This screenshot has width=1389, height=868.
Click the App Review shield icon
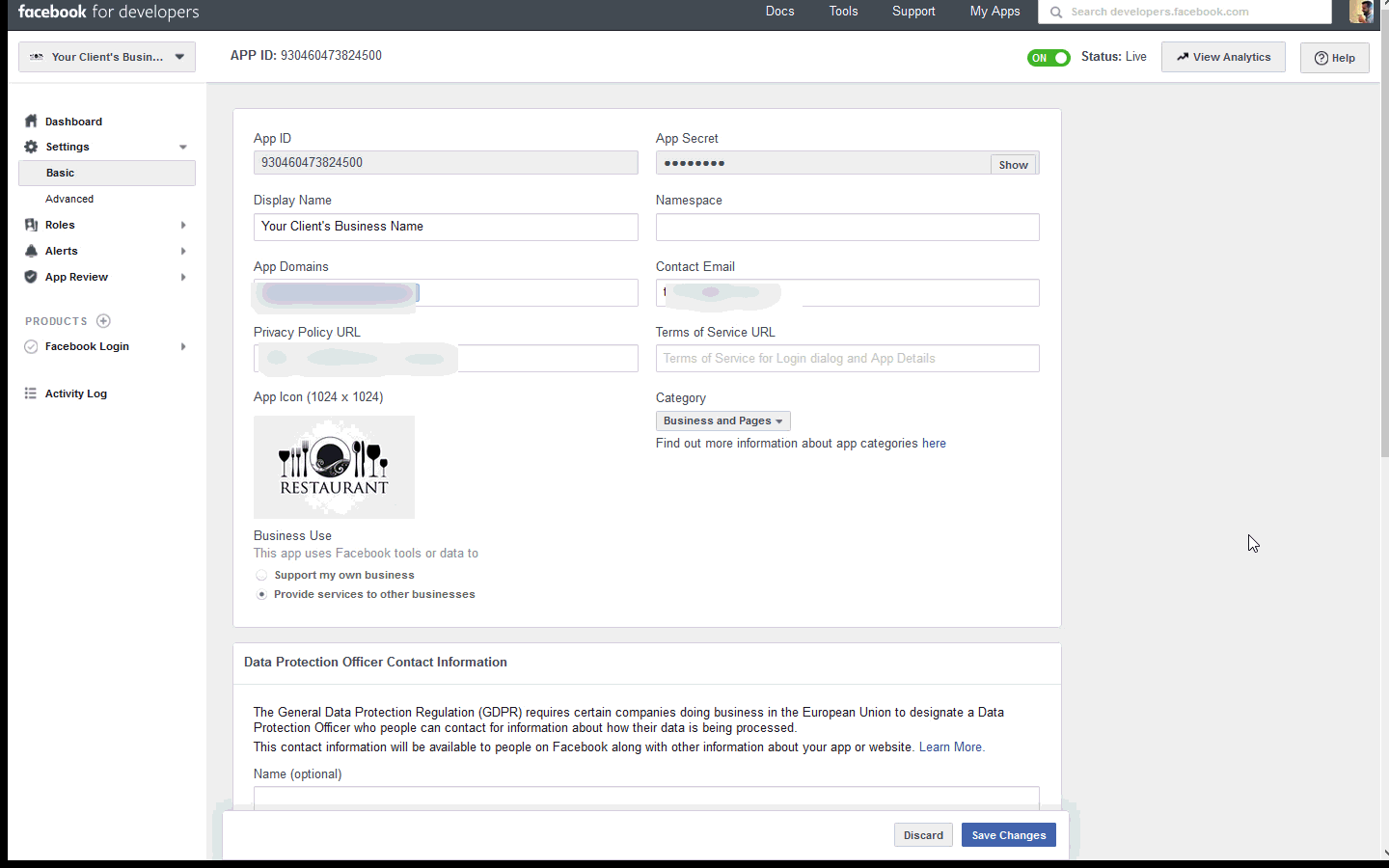pyautogui.click(x=31, y=277)
